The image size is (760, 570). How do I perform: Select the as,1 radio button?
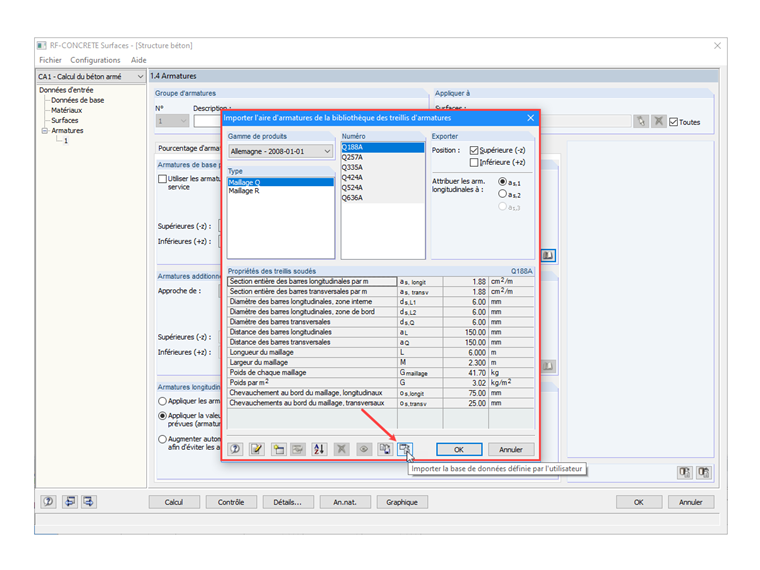(503, 181)
